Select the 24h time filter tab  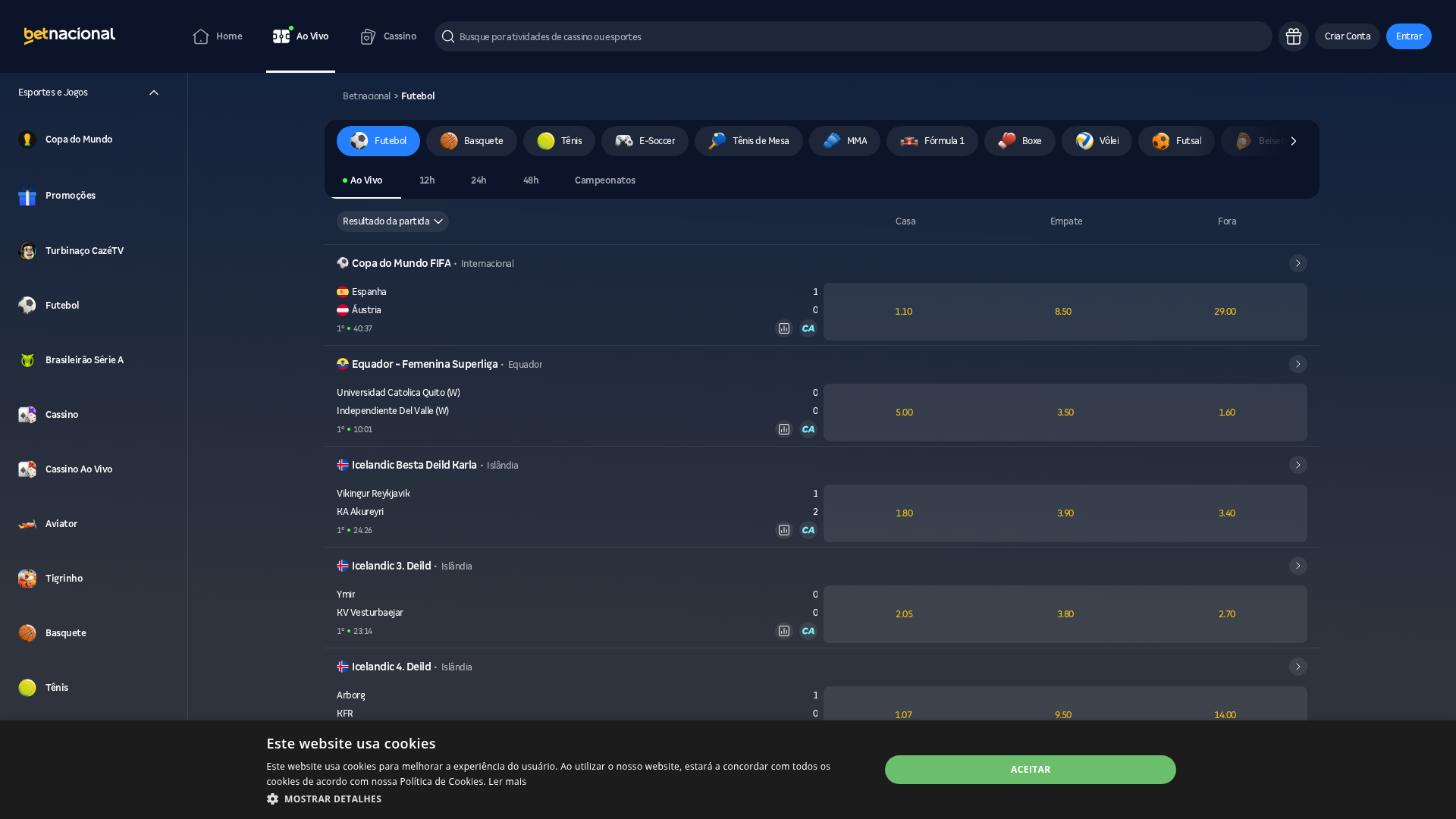[479, 180]
